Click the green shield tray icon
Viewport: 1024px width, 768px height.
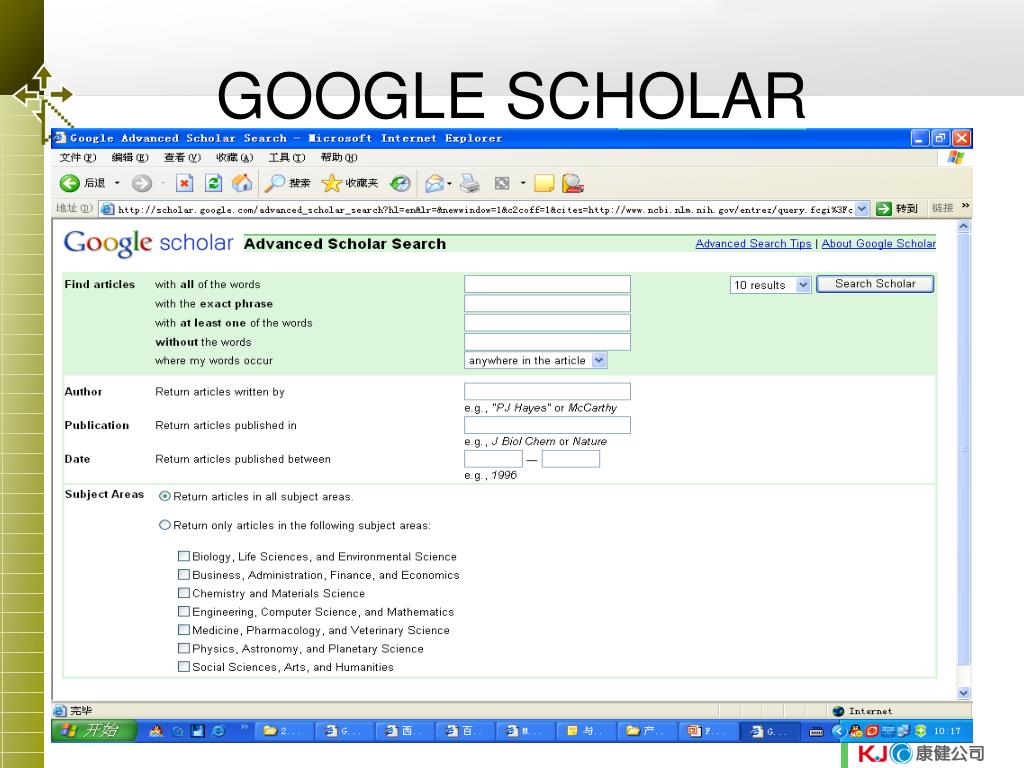click(921, 731)
